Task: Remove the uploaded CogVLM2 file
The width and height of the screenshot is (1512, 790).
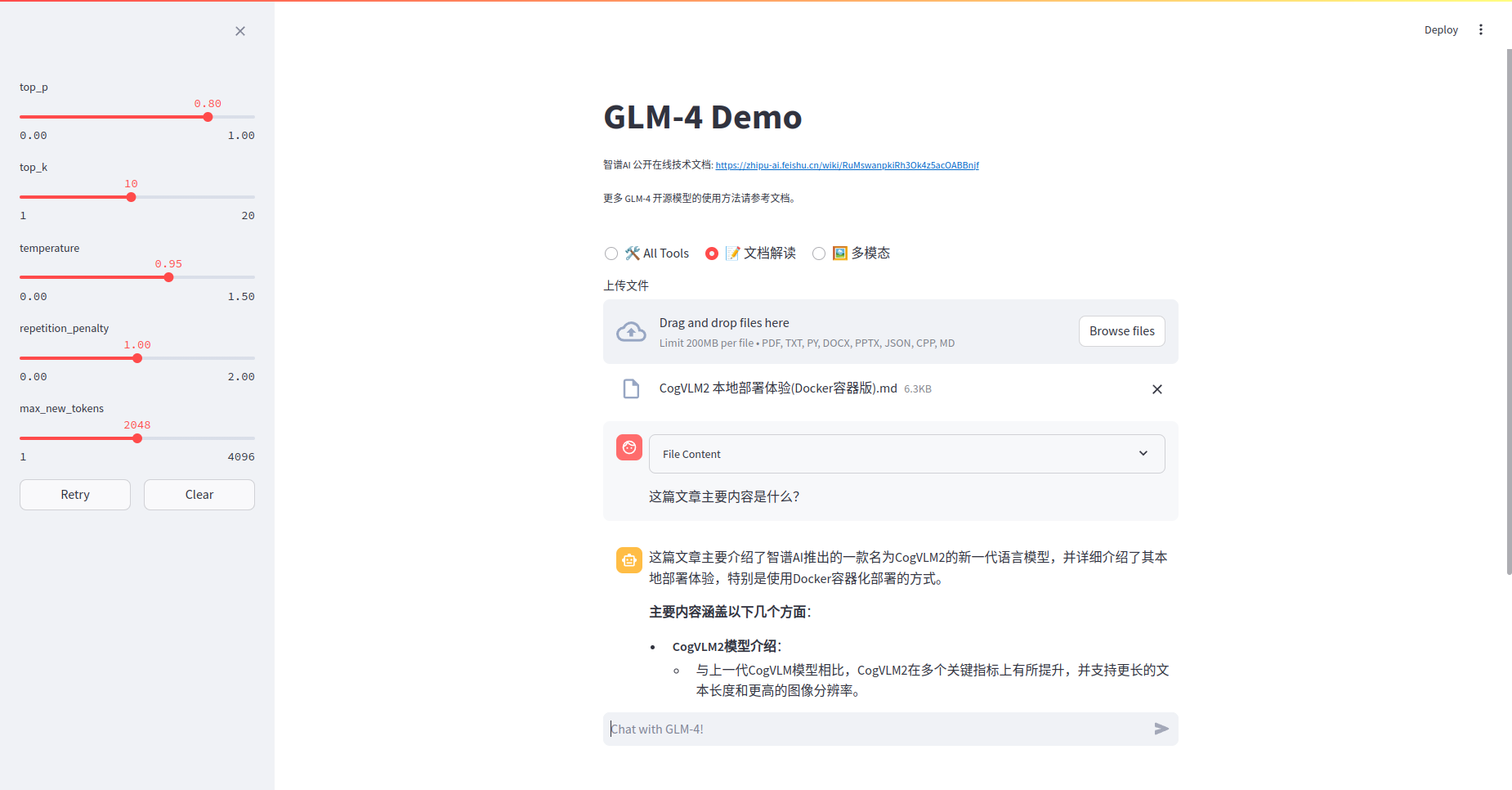Action: pos(1156,389)
